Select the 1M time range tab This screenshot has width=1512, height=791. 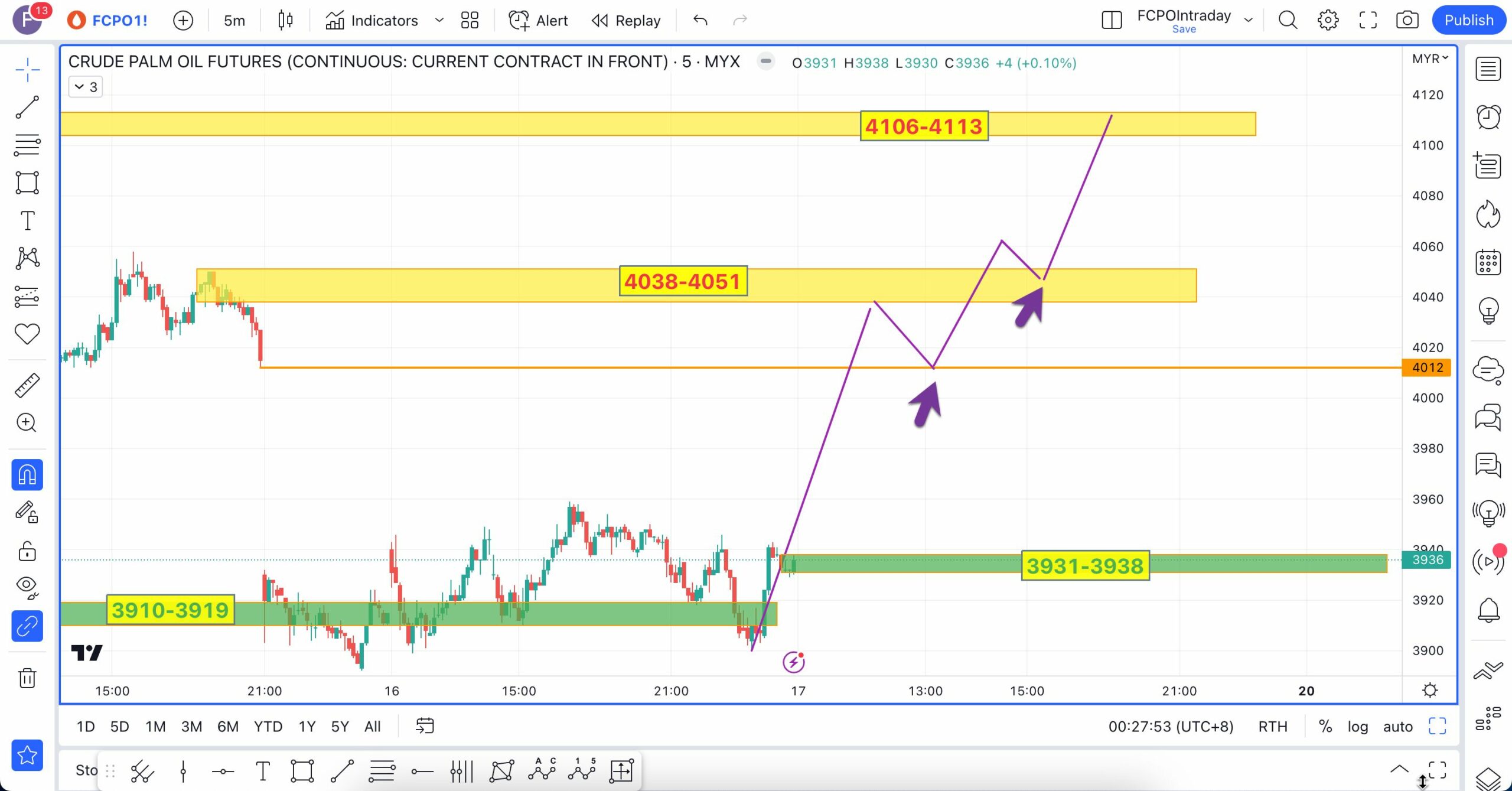point(155,727)
